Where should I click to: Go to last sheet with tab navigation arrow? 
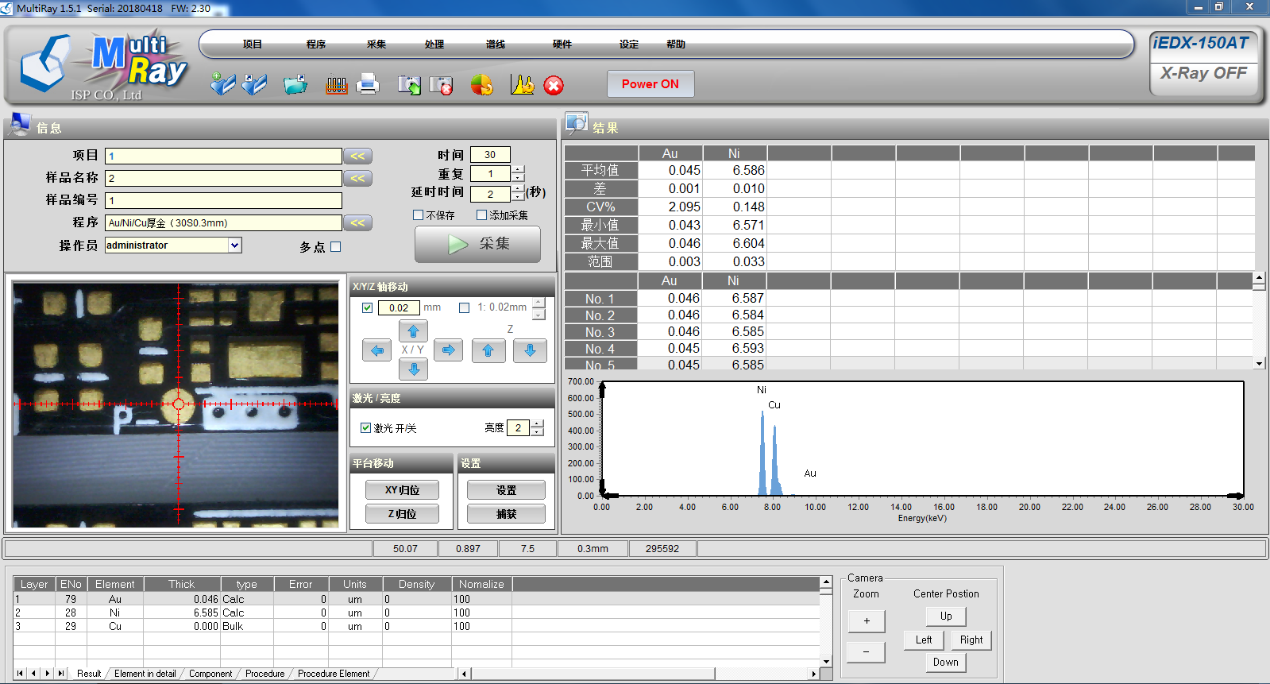coord(62,674)
